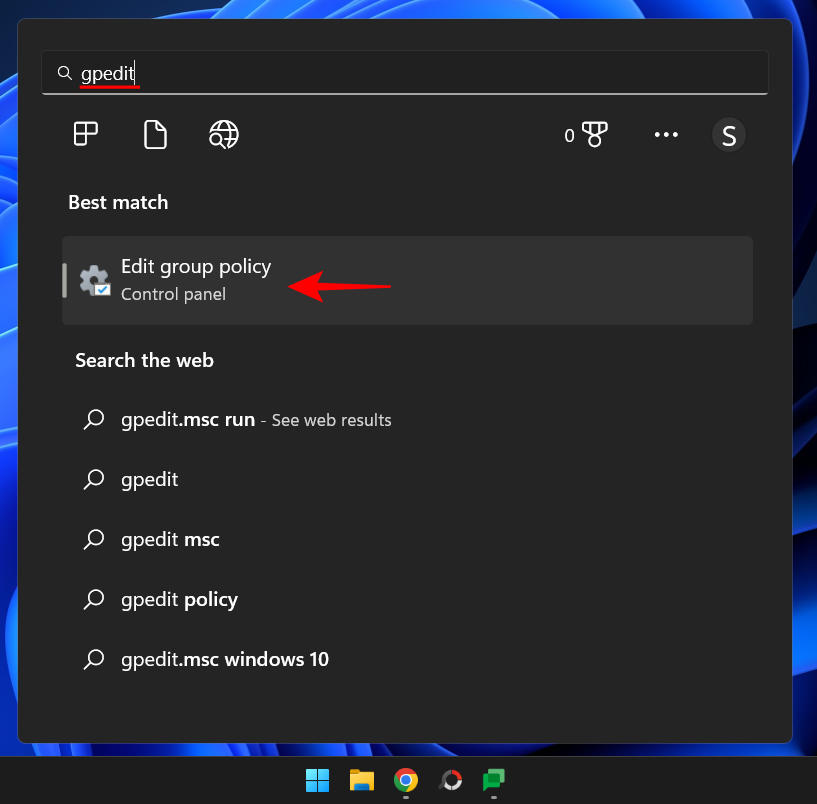Open Google Chrome from the taskbar
The width and height of the screenshot is (817, 804).
coord(405,779)
